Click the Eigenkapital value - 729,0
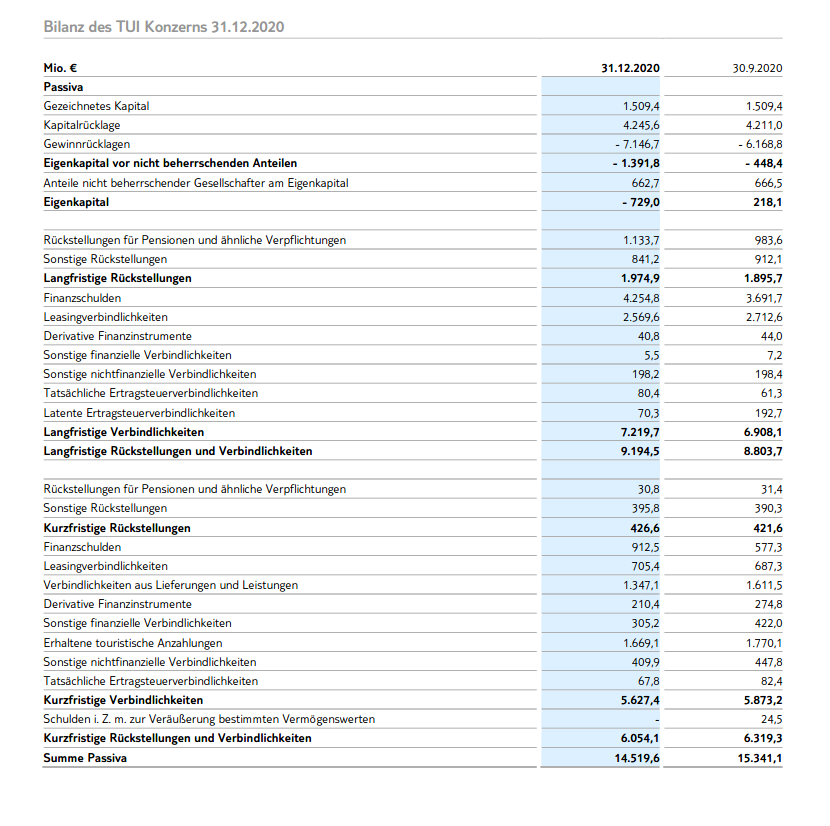 pos(641,202)
